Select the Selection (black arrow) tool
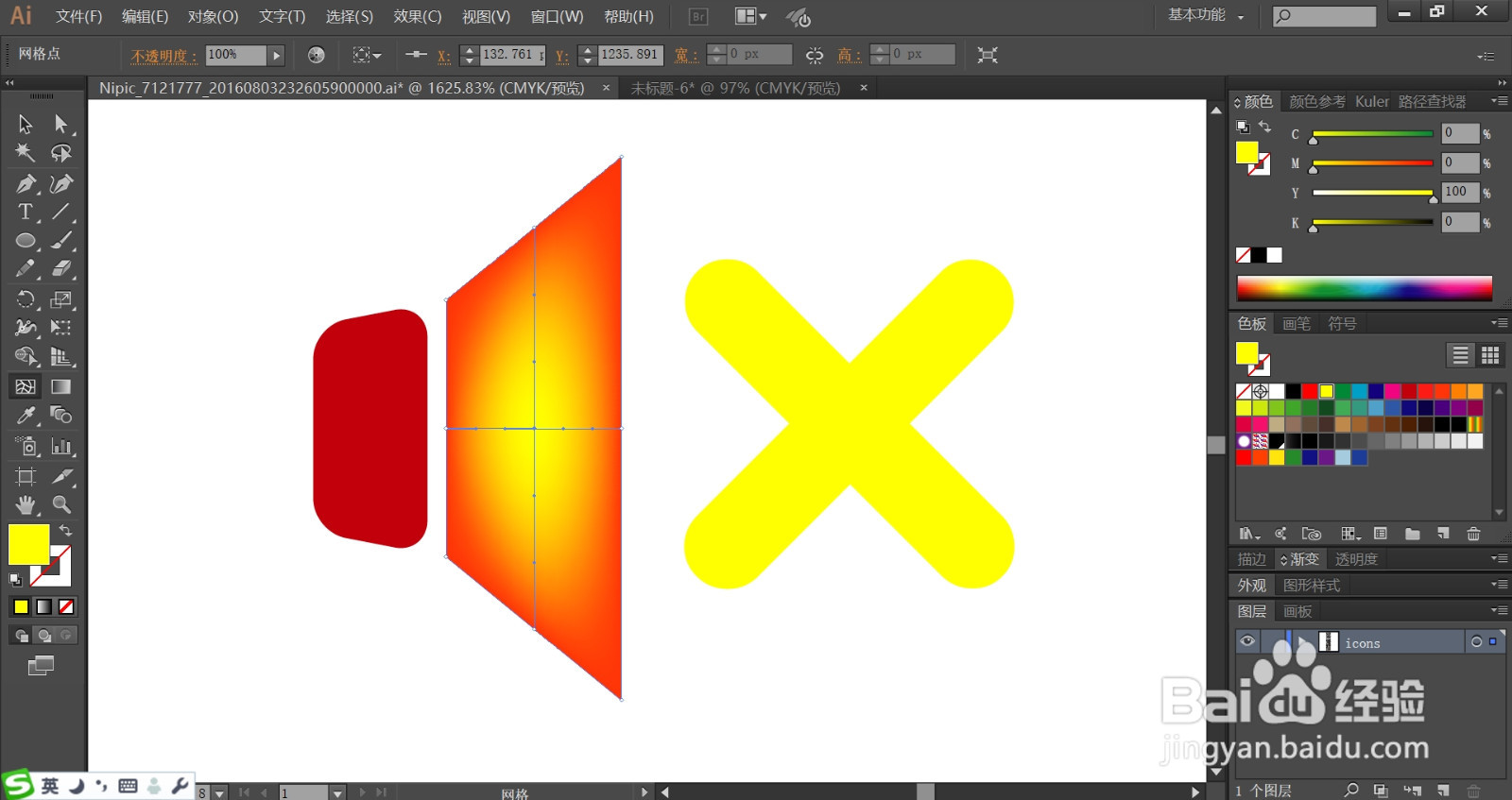This screenshot has height=800, width=1512. (x=26, y=124)
